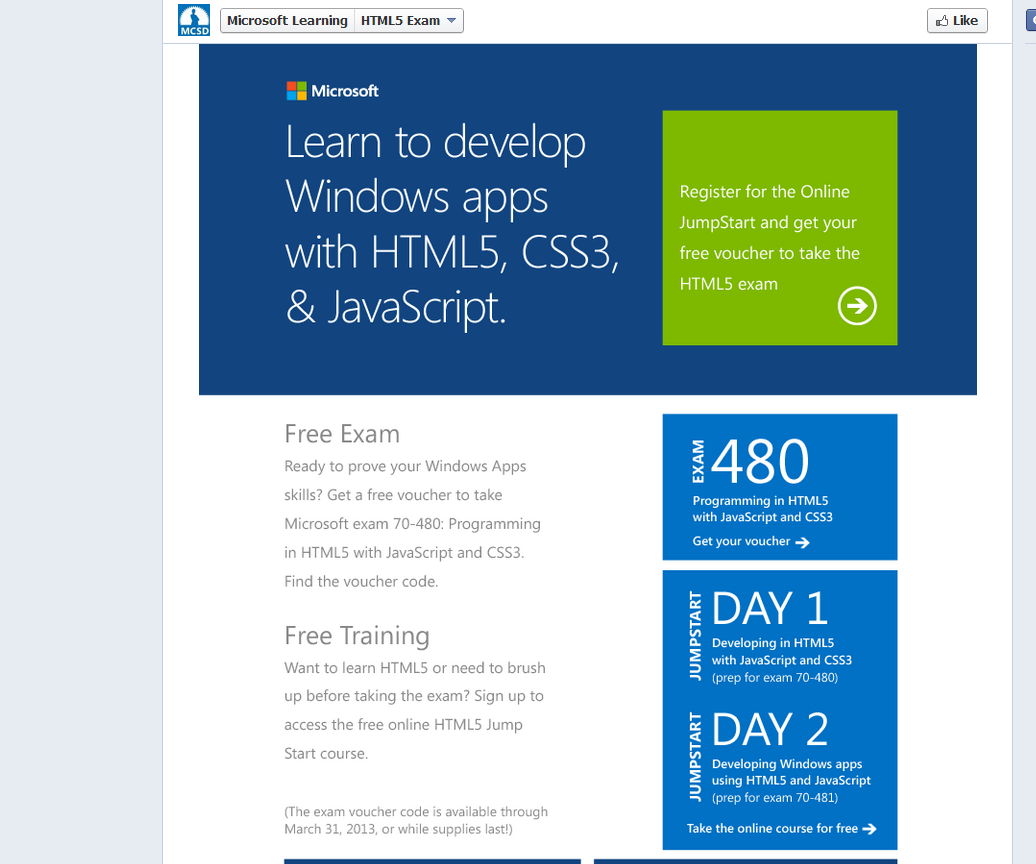The width and height of the screenshot is (1036, 864).
Task: Click the dropdown arrow beside HTML5 Exam
Action: [451, 20]
